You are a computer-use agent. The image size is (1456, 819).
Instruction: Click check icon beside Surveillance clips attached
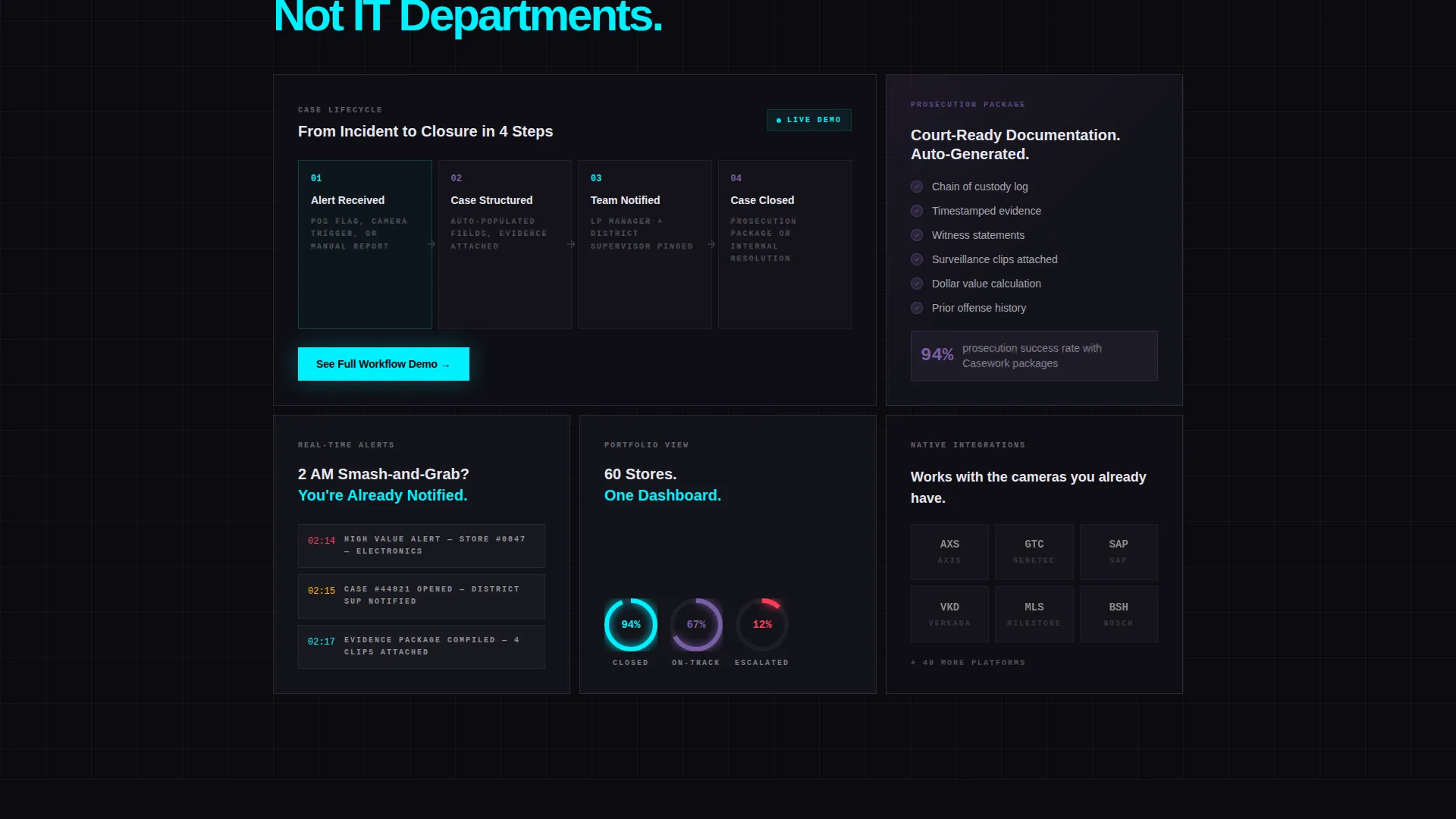(x=917, y=259)
